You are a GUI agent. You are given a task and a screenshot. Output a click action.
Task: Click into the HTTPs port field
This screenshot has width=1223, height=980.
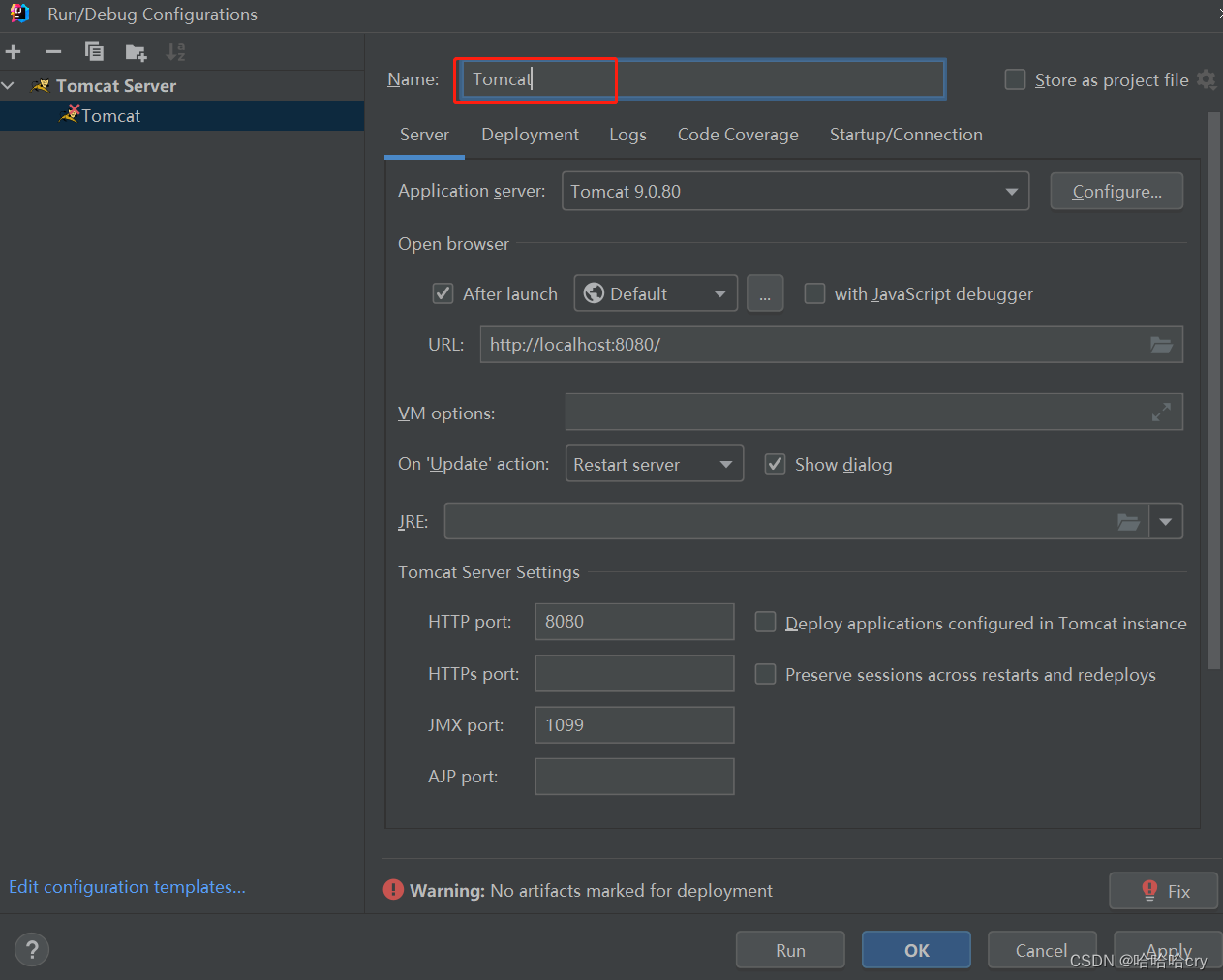click(x=634, y=673)
